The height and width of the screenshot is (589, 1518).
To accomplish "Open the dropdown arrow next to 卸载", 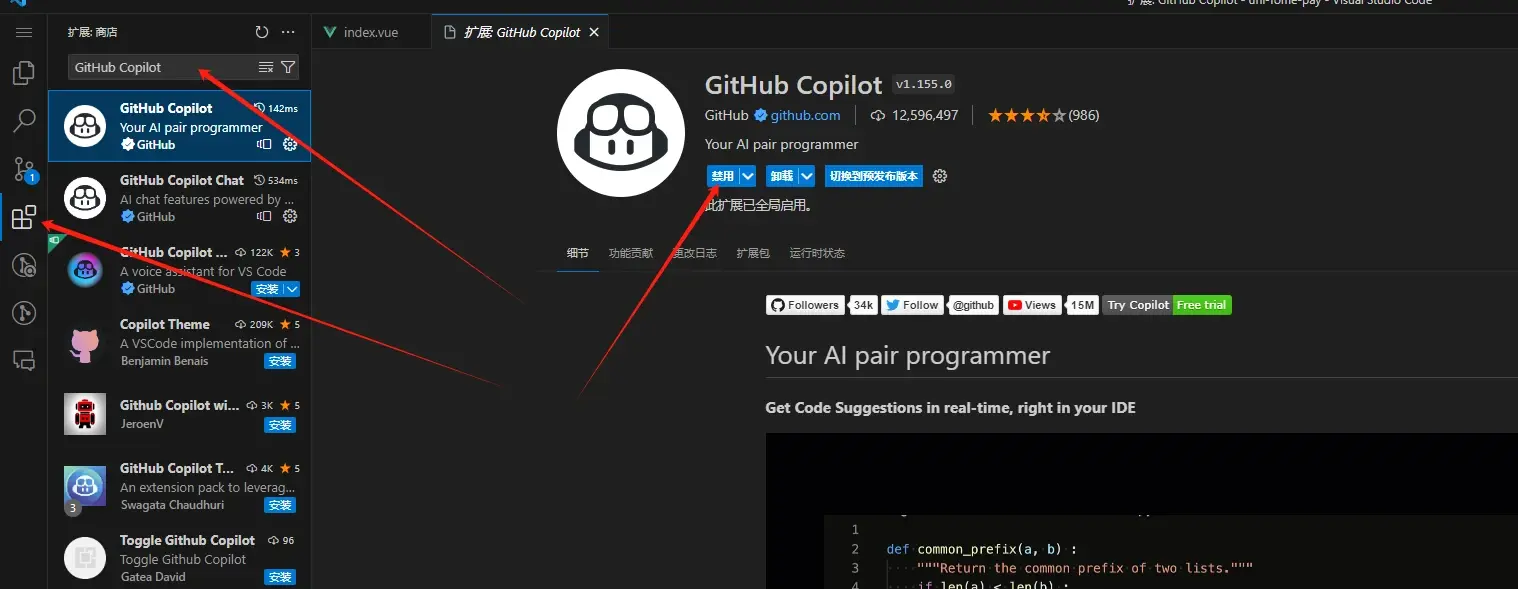I will 807,176.
